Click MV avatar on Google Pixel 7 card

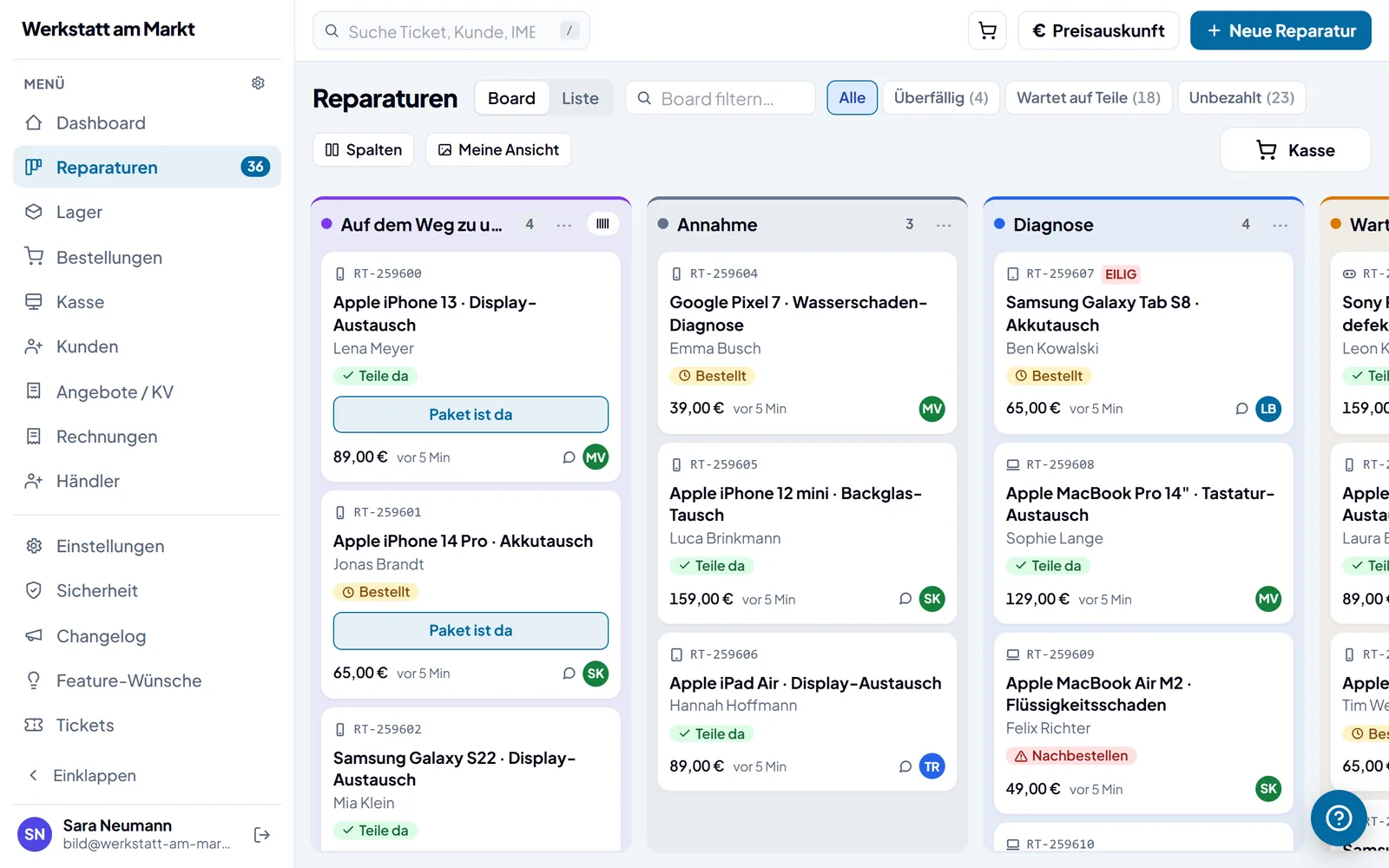[931, 409]
